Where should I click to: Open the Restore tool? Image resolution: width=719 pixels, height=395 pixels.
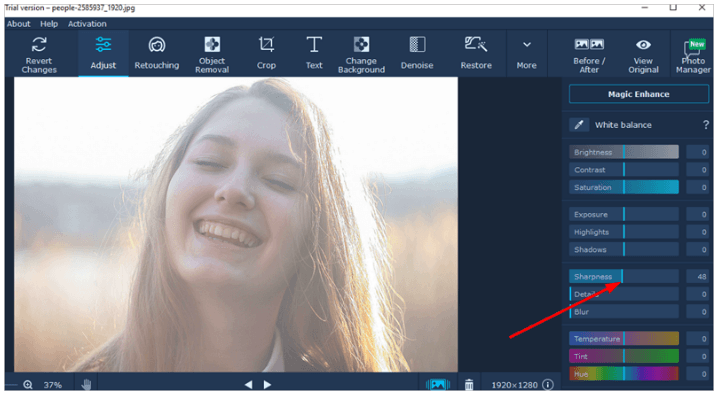[x=476, y=54]
